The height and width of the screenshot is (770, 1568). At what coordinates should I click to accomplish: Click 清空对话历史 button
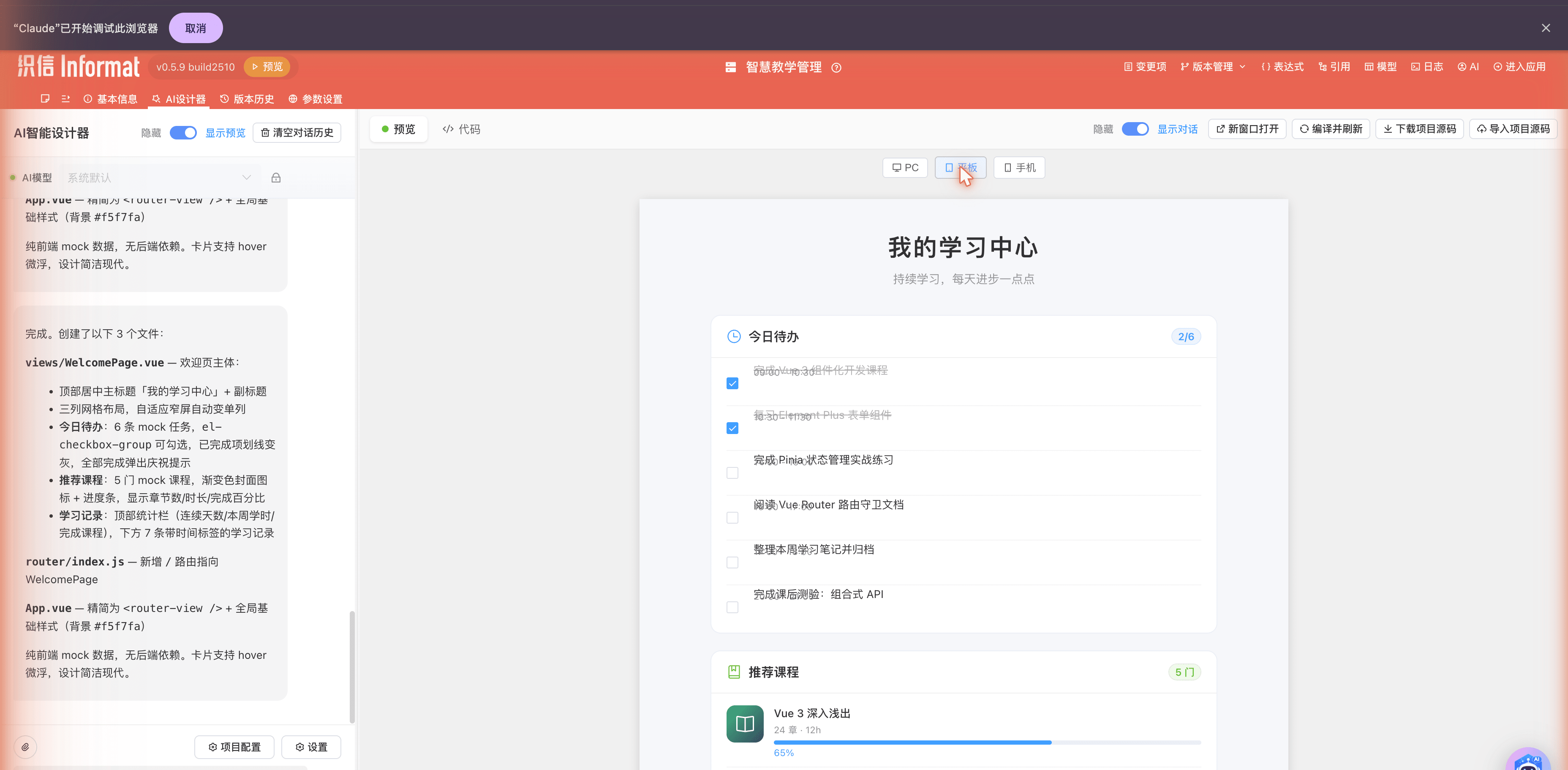297,133
